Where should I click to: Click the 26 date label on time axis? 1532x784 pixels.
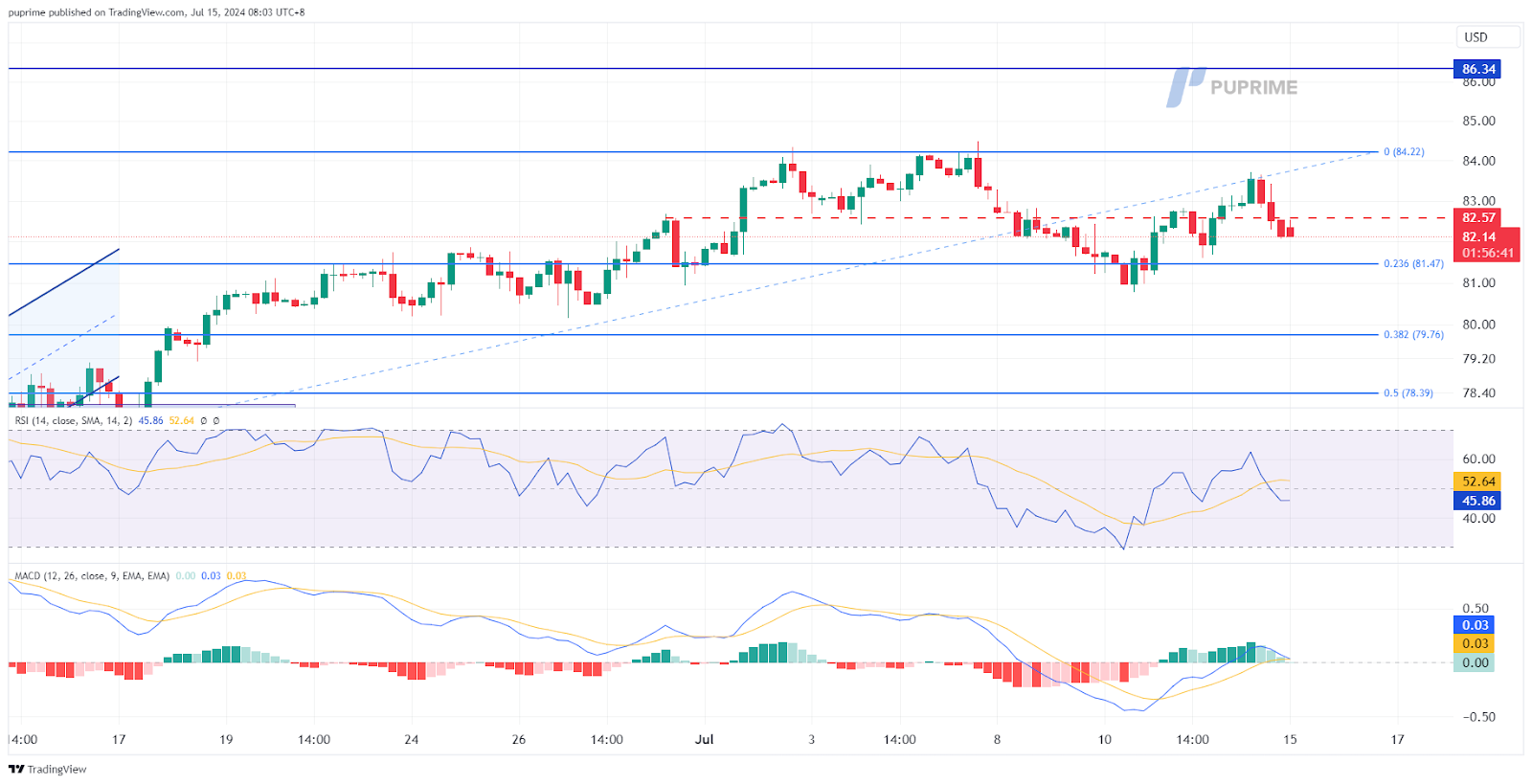(x=519, y=739)
